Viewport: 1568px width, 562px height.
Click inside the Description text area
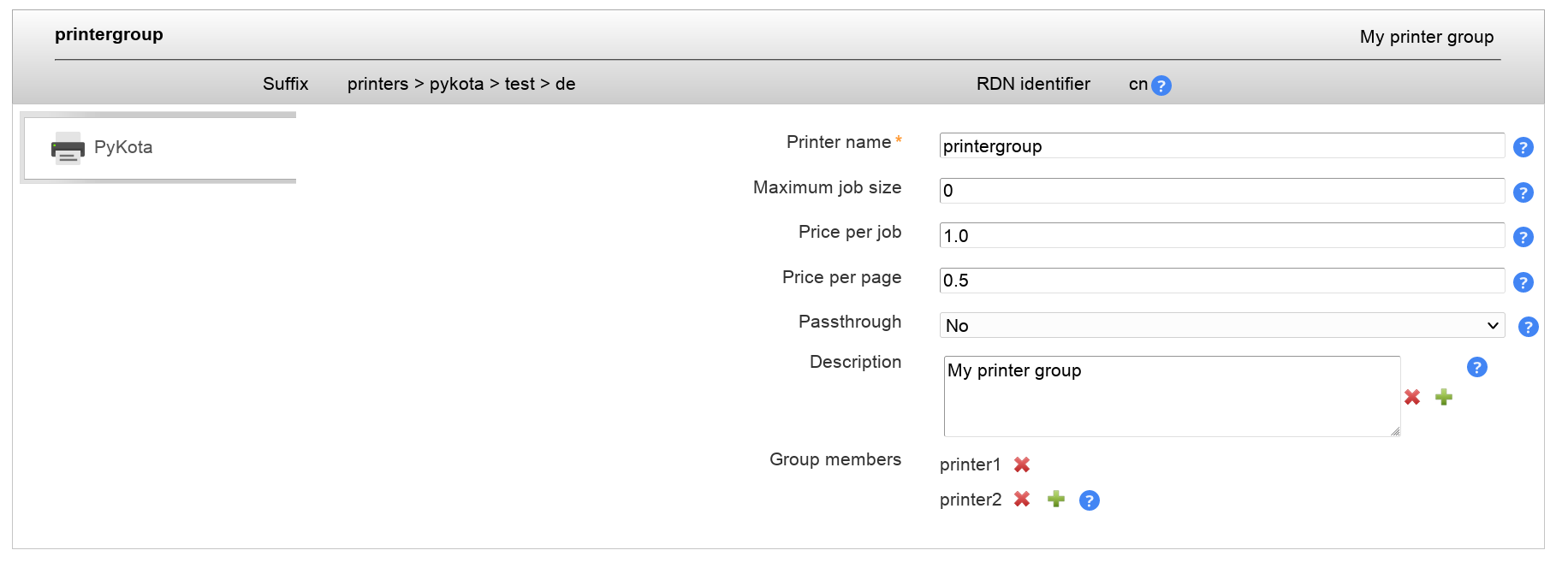[x=1171, y=397]
